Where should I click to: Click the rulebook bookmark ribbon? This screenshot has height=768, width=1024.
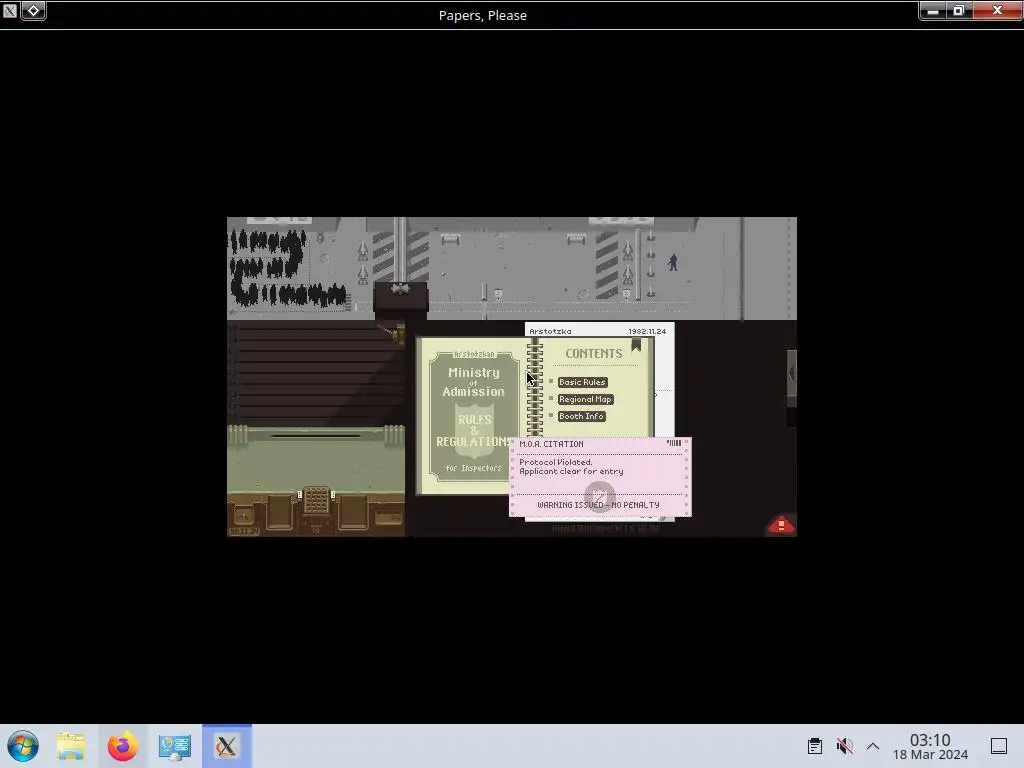coord(636,345)
